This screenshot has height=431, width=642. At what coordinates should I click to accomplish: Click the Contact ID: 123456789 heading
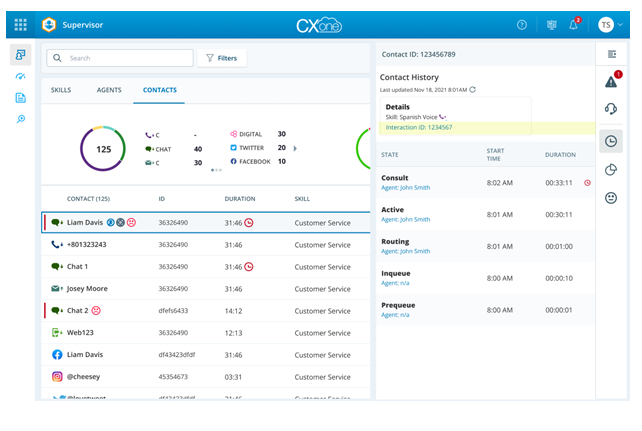coord(418,54)
